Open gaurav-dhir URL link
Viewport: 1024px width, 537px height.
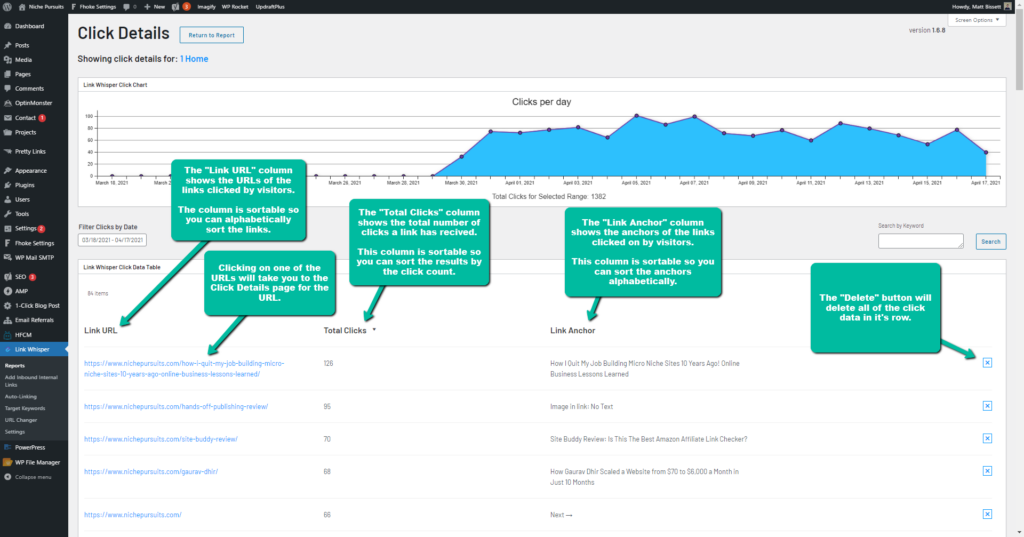coord(151,472)
